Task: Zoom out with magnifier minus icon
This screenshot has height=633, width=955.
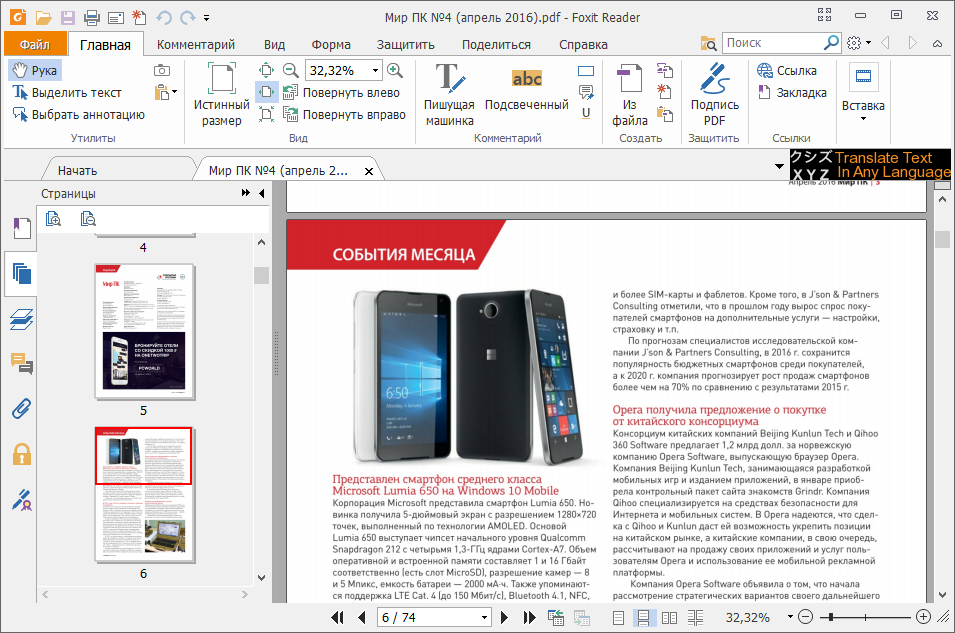Action: pyautogui.click(x=291, y=71)
